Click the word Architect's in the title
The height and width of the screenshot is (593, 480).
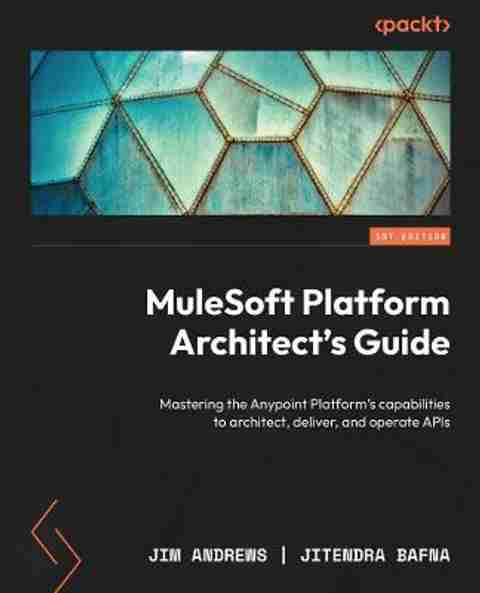(x=258, y=343)
